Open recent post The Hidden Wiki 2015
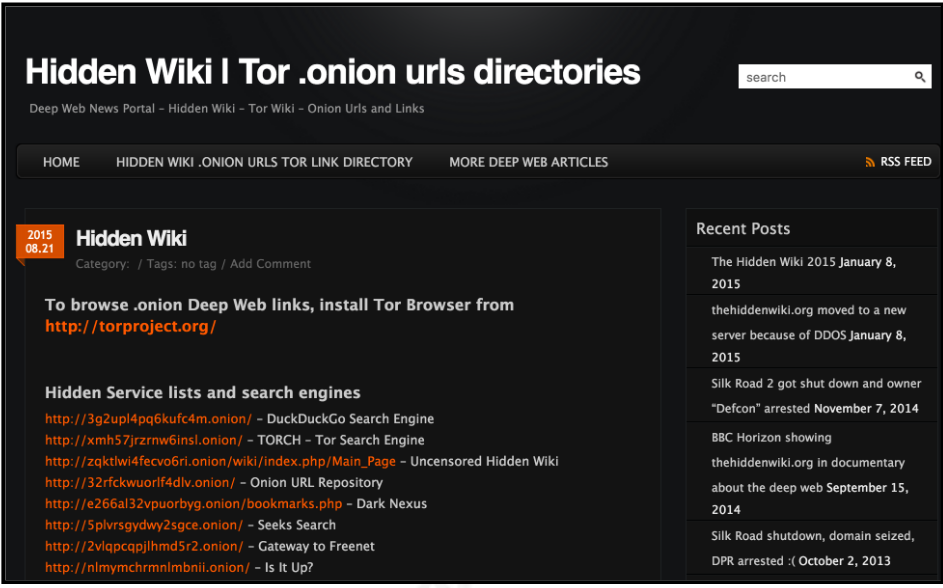Image resolution: width=943 pixels, height=588 pixels. 773,262
